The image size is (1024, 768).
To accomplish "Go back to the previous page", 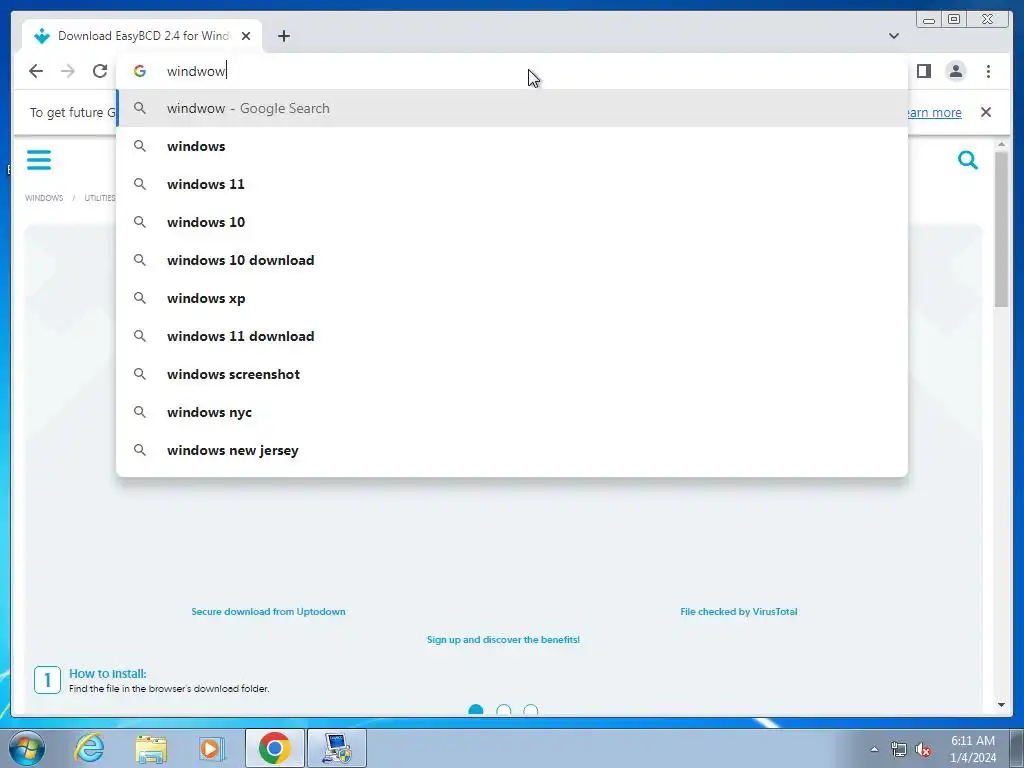I will click(36, 71).
